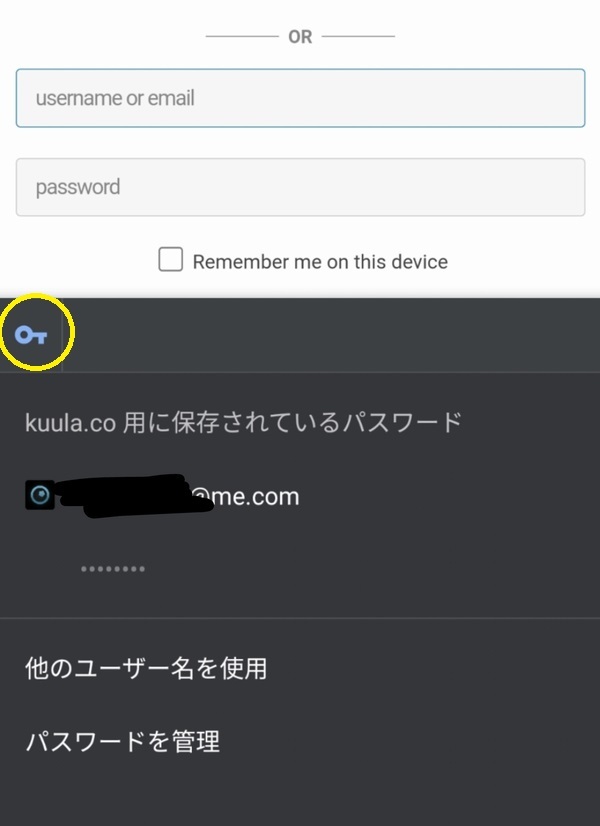Click the separator above 他のユーザー名を使用
Image resolution: width=600 pixels, height=826 pixels.
pyautogui.click(x=300, y=618)
